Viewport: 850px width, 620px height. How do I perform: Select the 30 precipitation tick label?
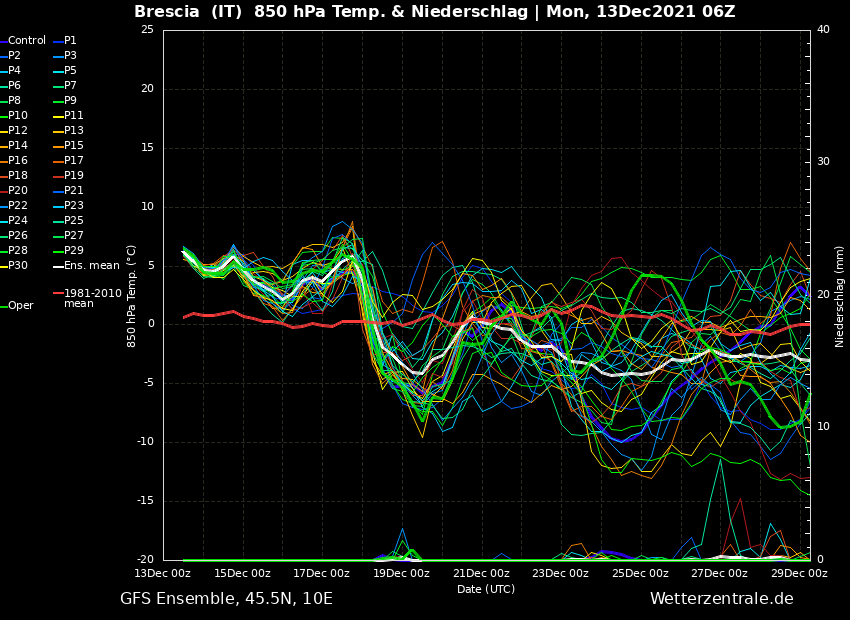[823, 162]
